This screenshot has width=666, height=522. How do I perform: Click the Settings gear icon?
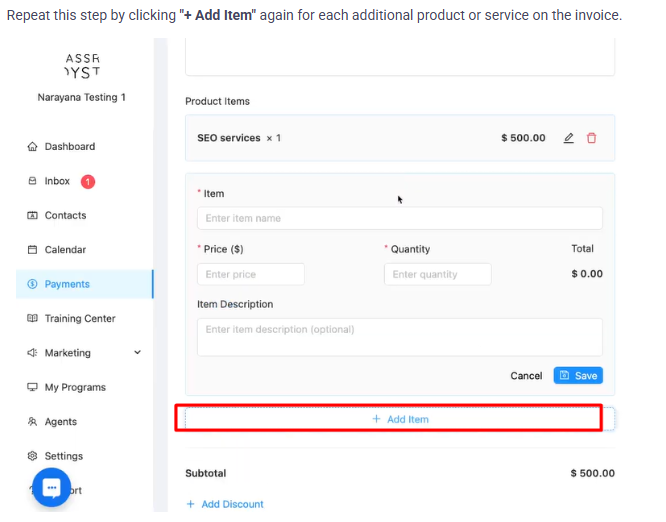[33, 456]
